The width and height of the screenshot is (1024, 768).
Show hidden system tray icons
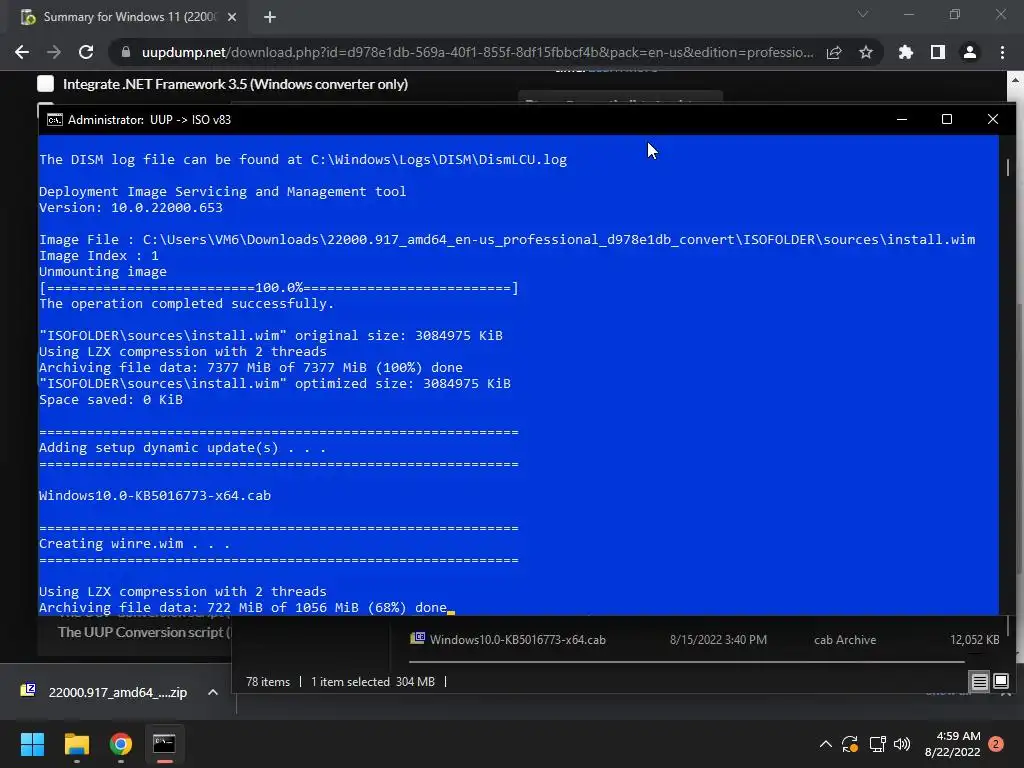pos(825,744)
